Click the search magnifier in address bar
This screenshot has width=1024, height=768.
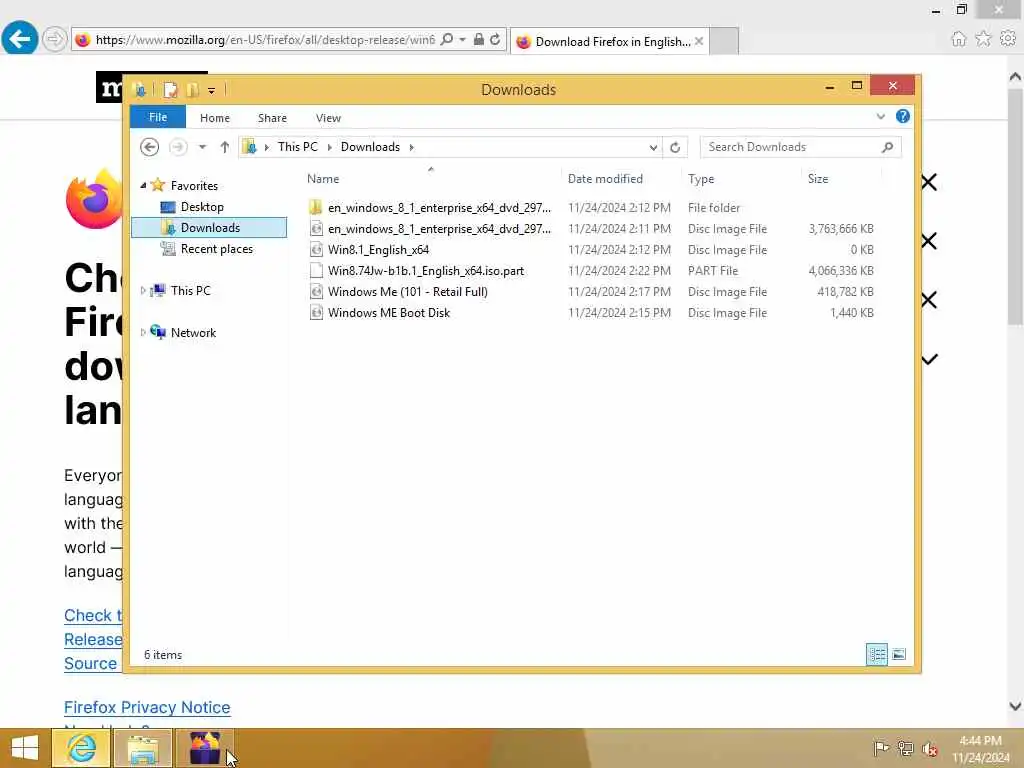447,39
